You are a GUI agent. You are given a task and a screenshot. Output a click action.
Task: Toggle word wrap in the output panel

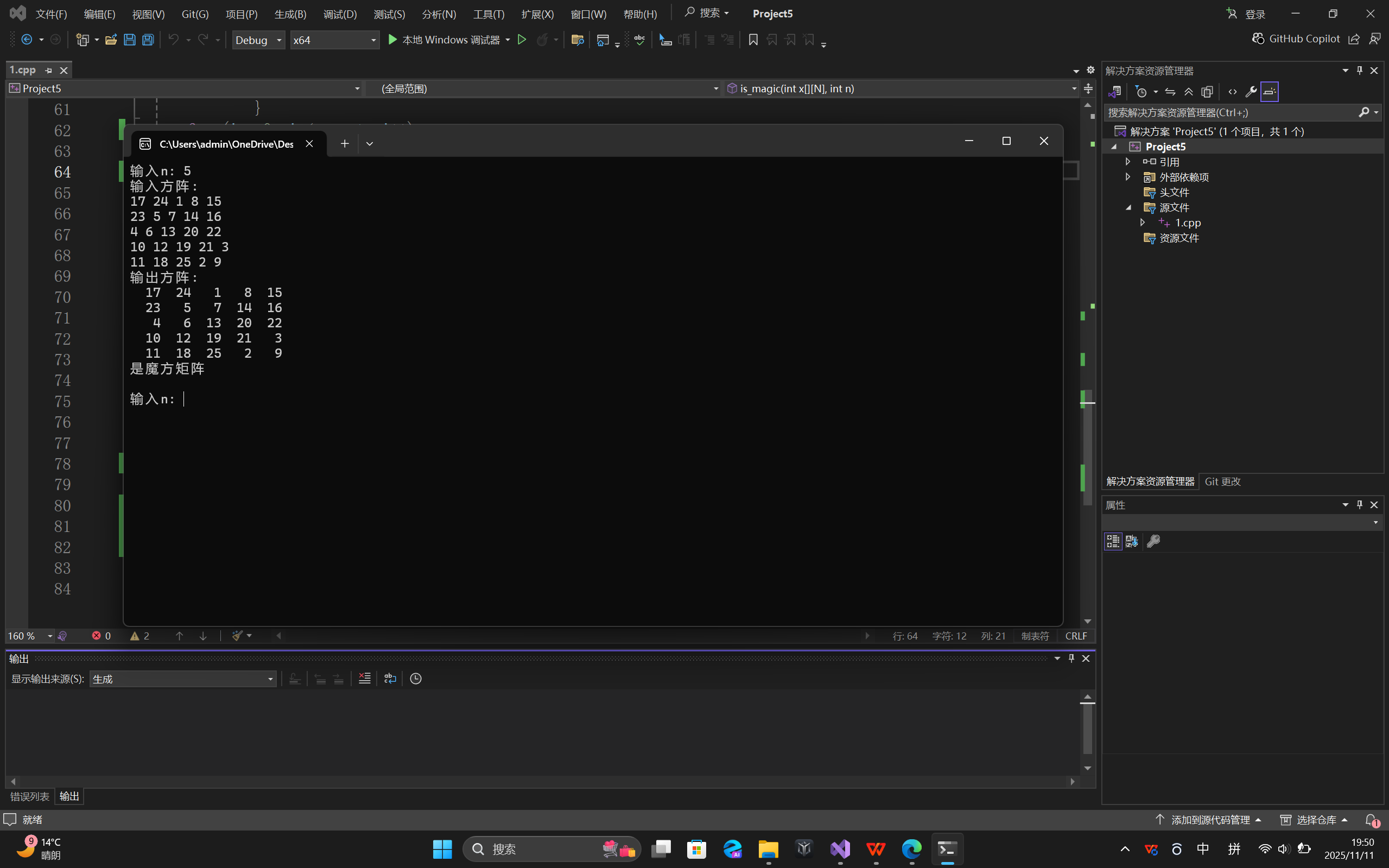coord(390,679)
